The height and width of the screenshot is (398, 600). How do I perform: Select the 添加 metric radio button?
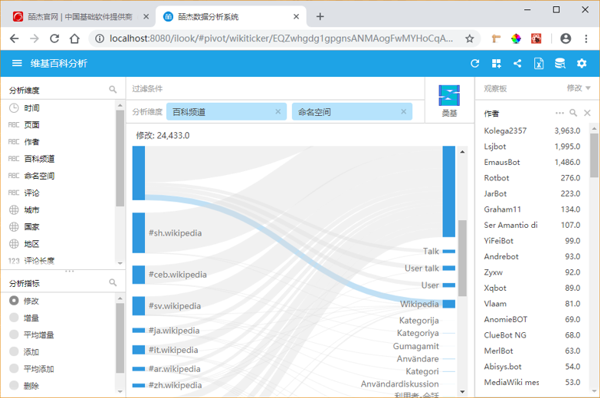point(14,351)
